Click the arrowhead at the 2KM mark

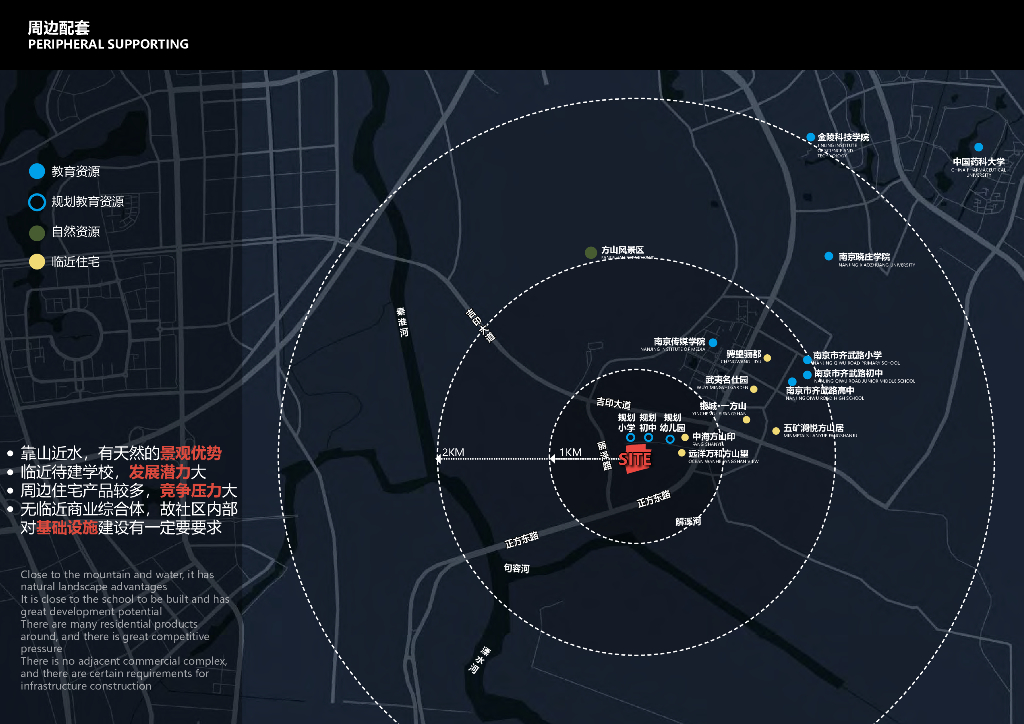[440, 459]
